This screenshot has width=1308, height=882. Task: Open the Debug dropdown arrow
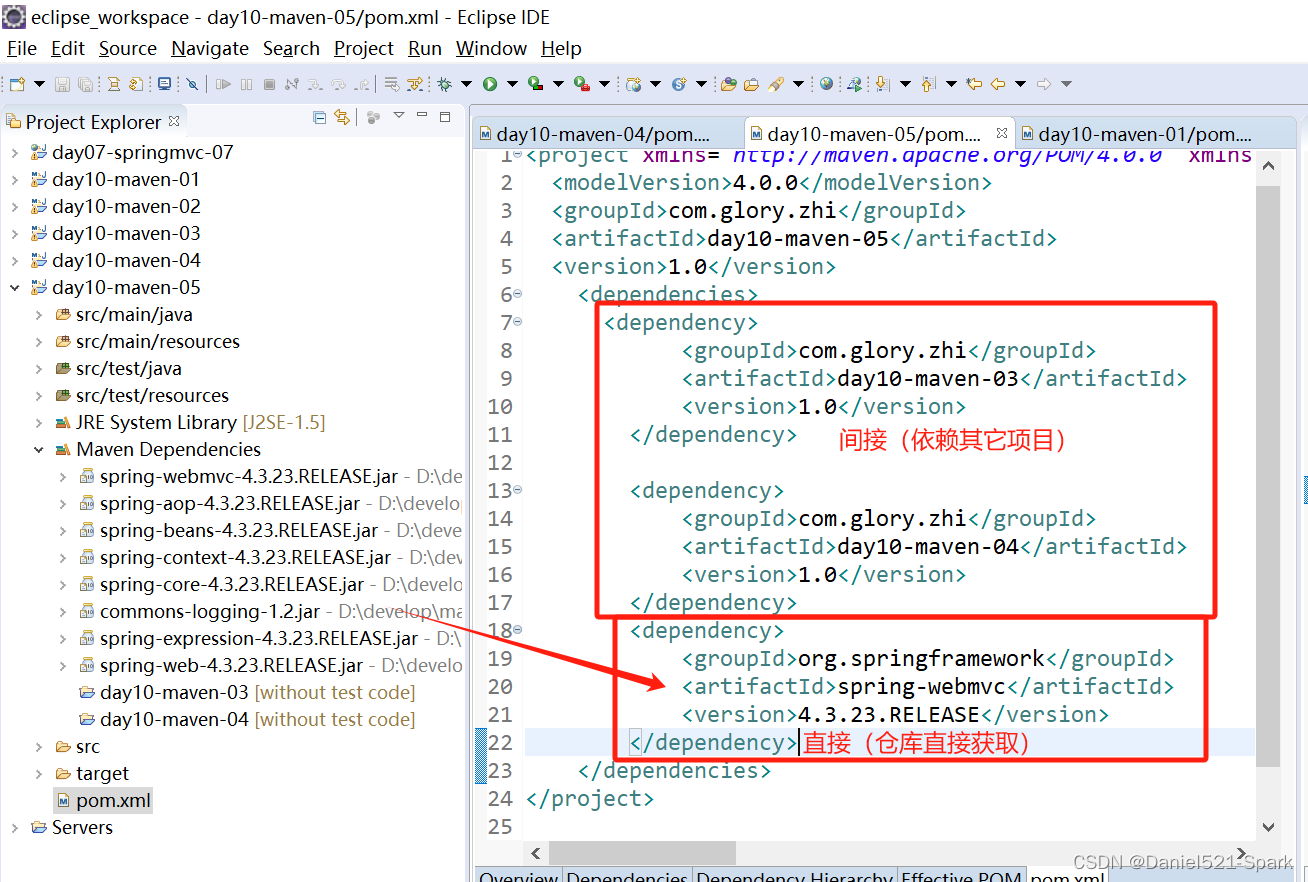coord(466,84)
